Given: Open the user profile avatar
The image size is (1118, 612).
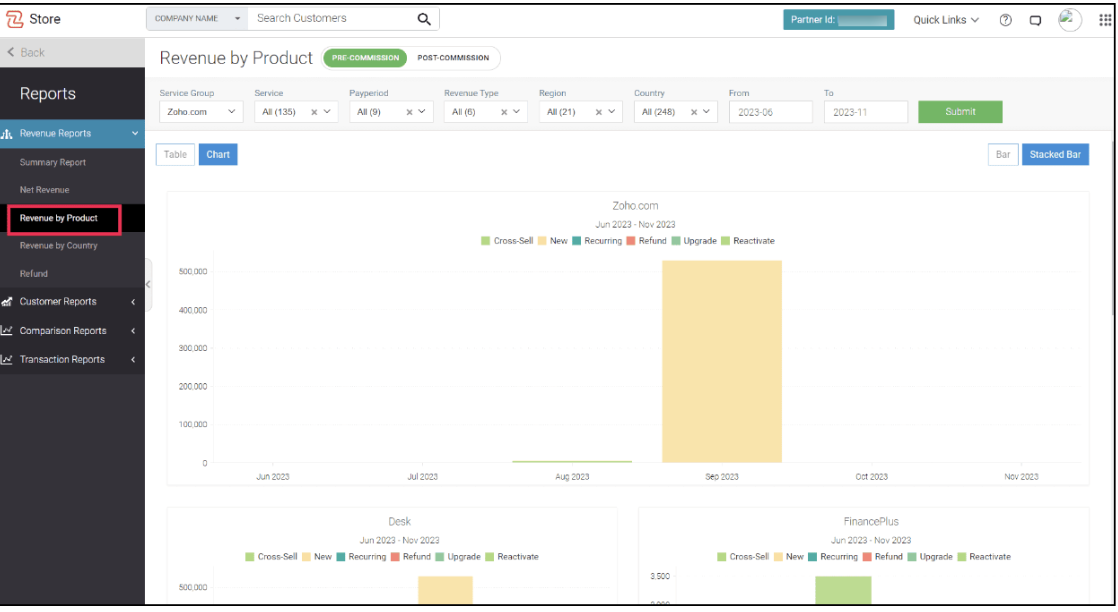Looking at the screenshot, I should (1070, 20).
